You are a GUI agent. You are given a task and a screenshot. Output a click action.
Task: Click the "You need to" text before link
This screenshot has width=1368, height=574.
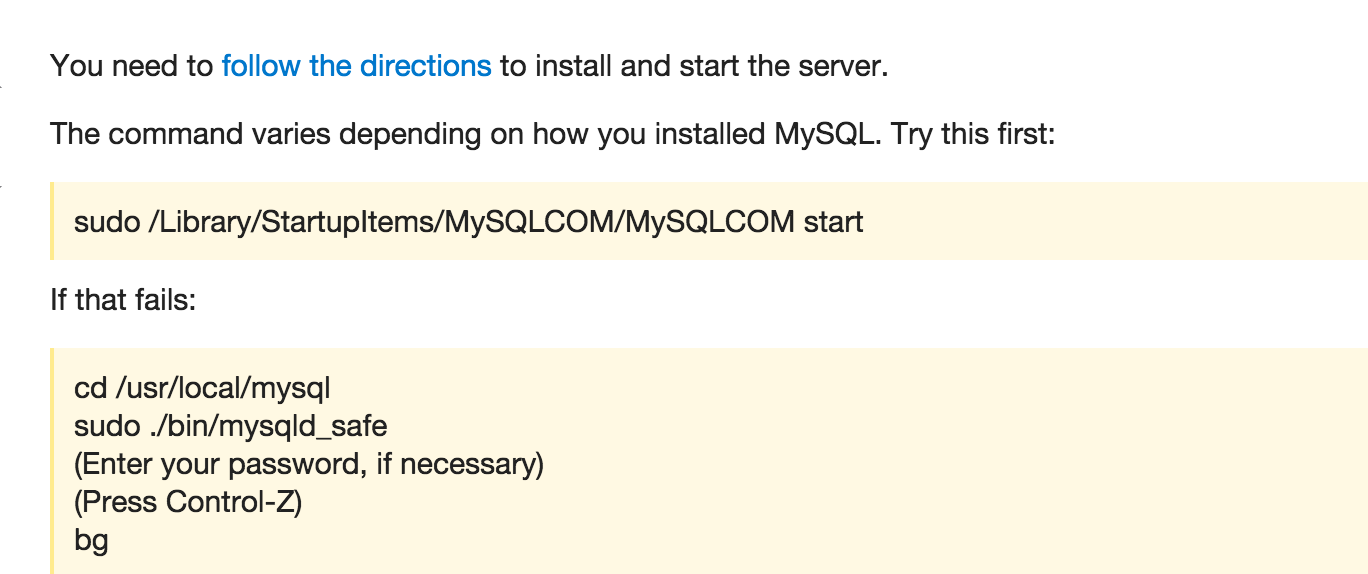(132, 66)
